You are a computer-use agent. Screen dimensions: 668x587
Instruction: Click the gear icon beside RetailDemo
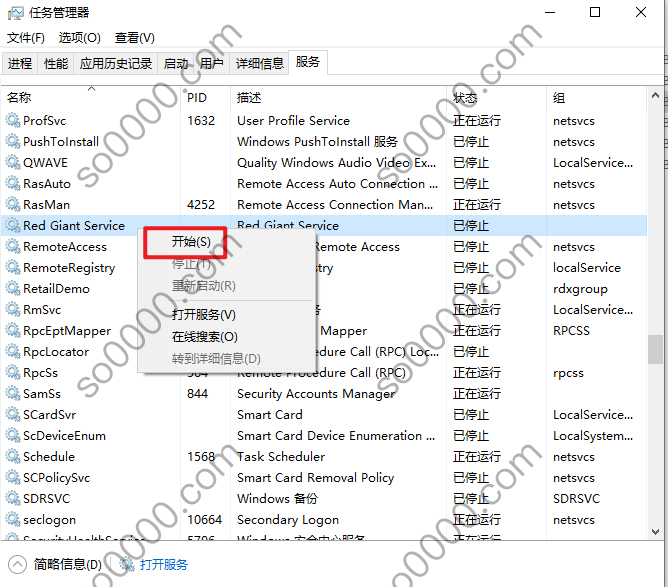pos(13,288)
